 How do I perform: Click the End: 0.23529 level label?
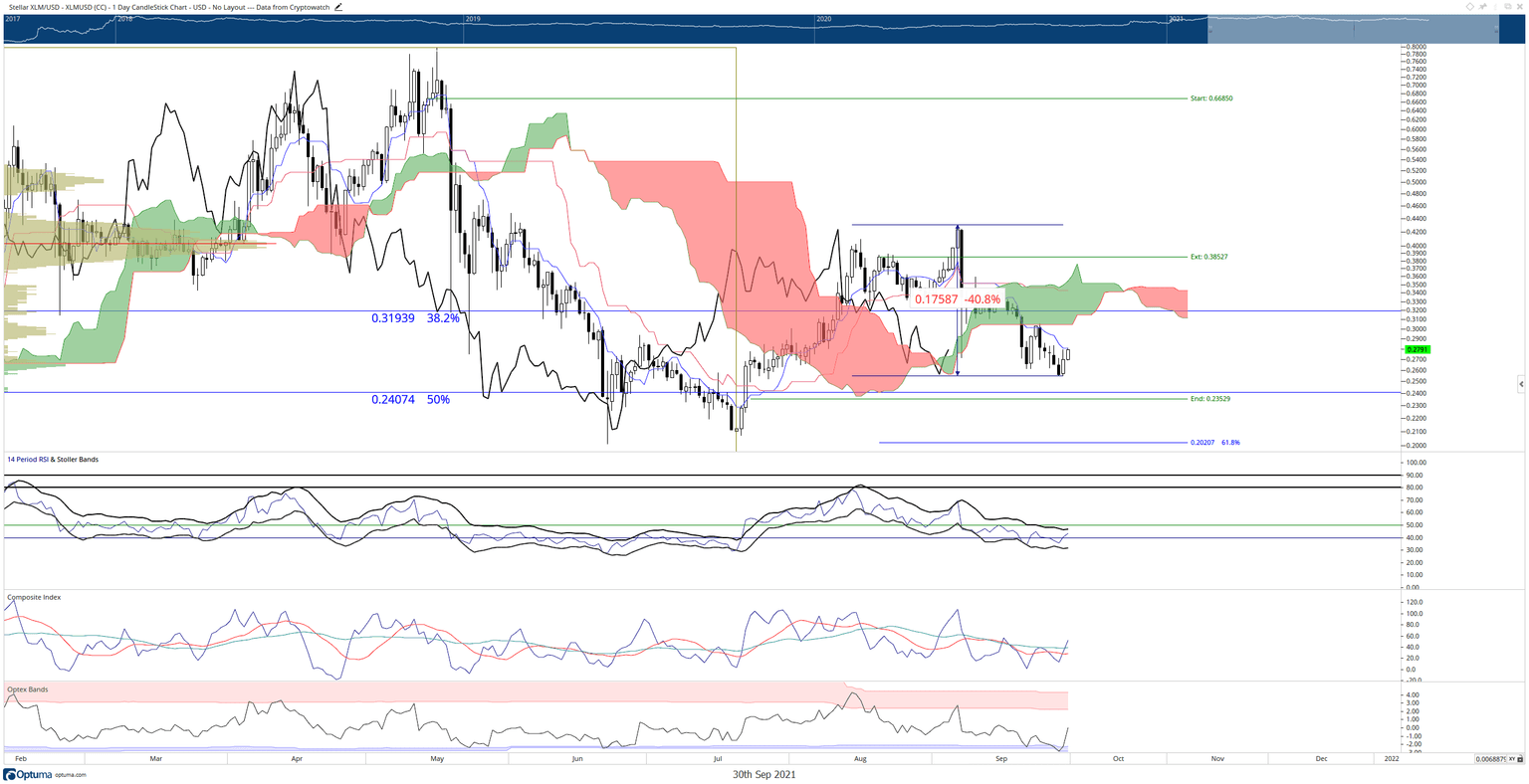tap(1210, 398)
